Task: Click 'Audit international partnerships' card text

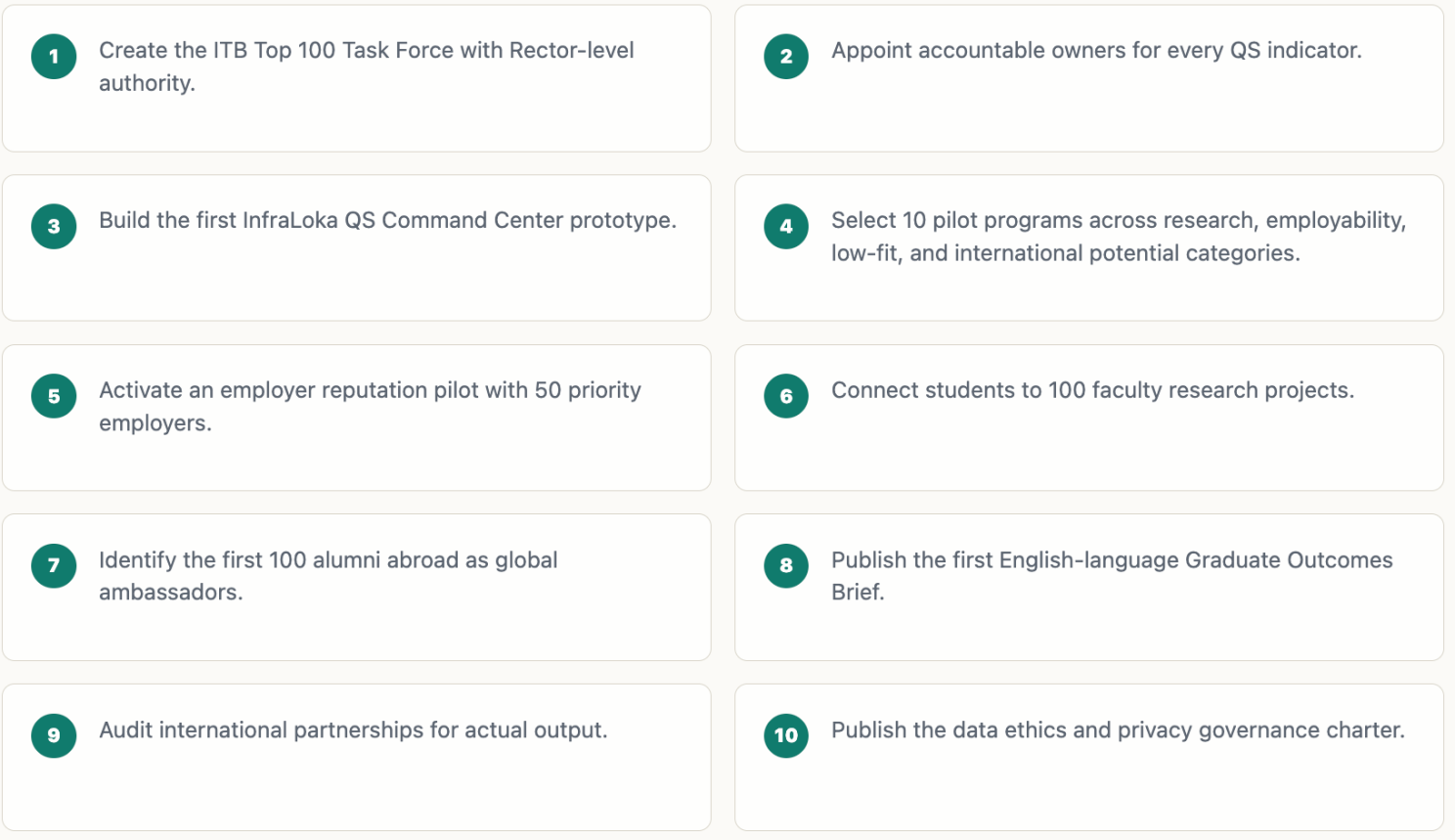Action: tap(353, 730)
